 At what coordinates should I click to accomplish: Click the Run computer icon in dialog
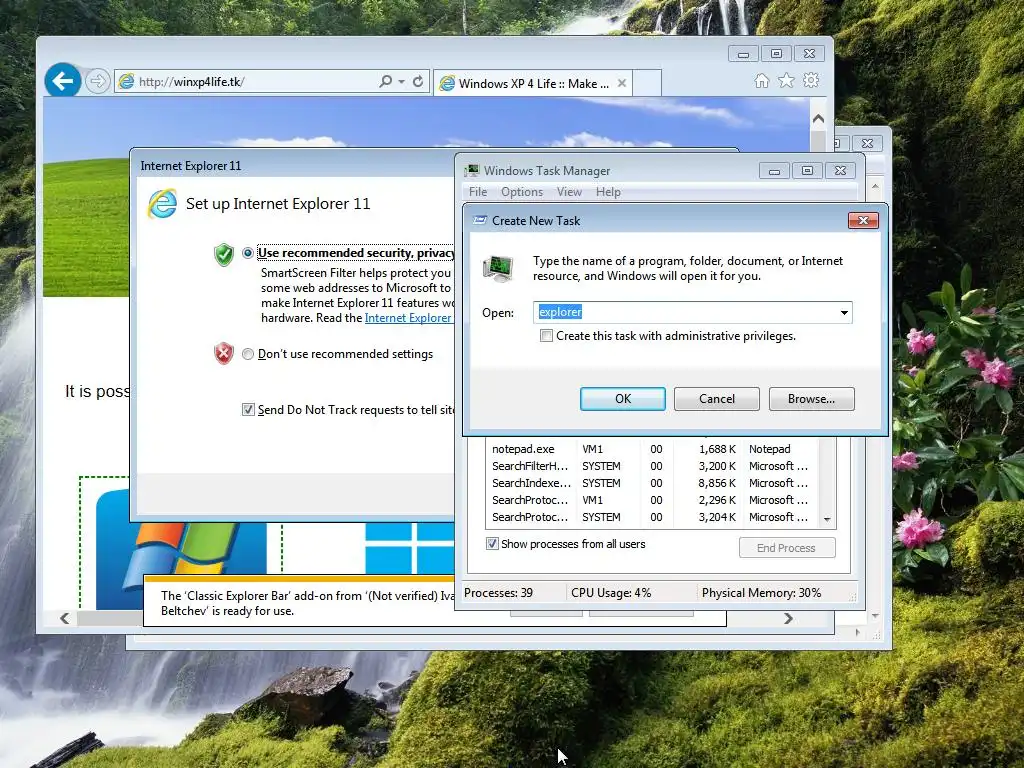498,268
